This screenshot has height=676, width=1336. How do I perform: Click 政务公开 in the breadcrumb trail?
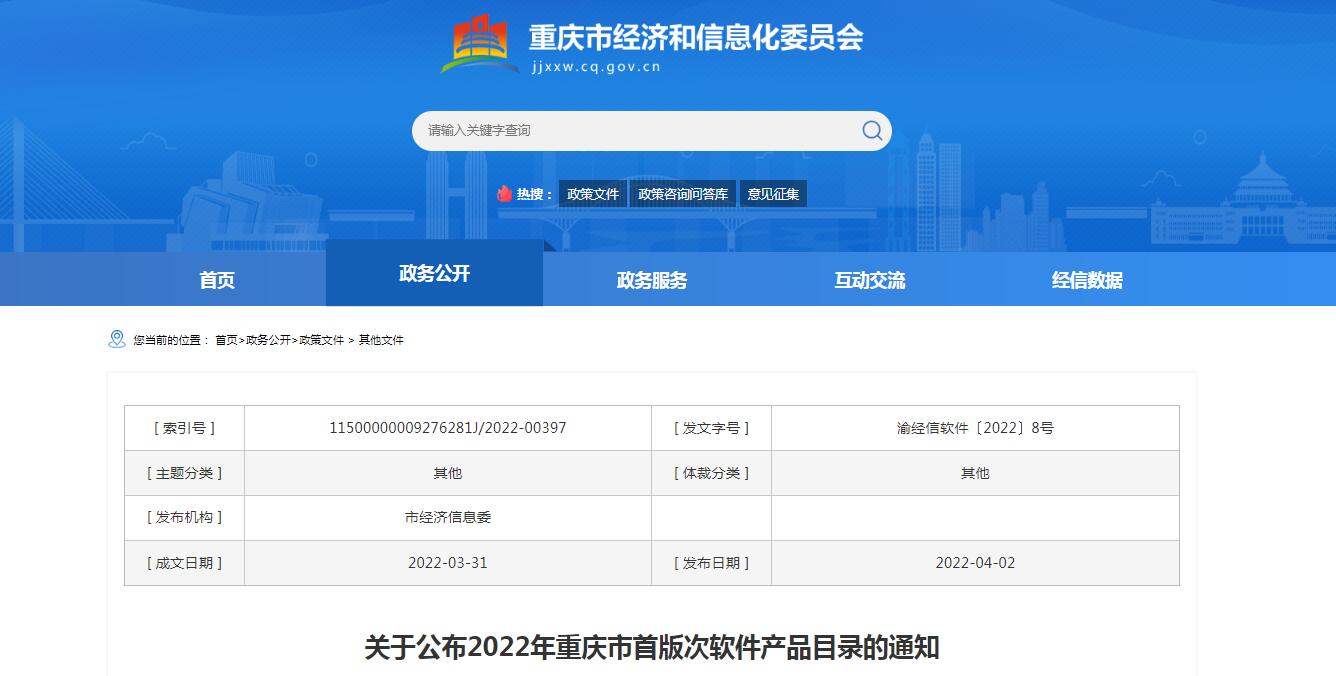point(269,340)
